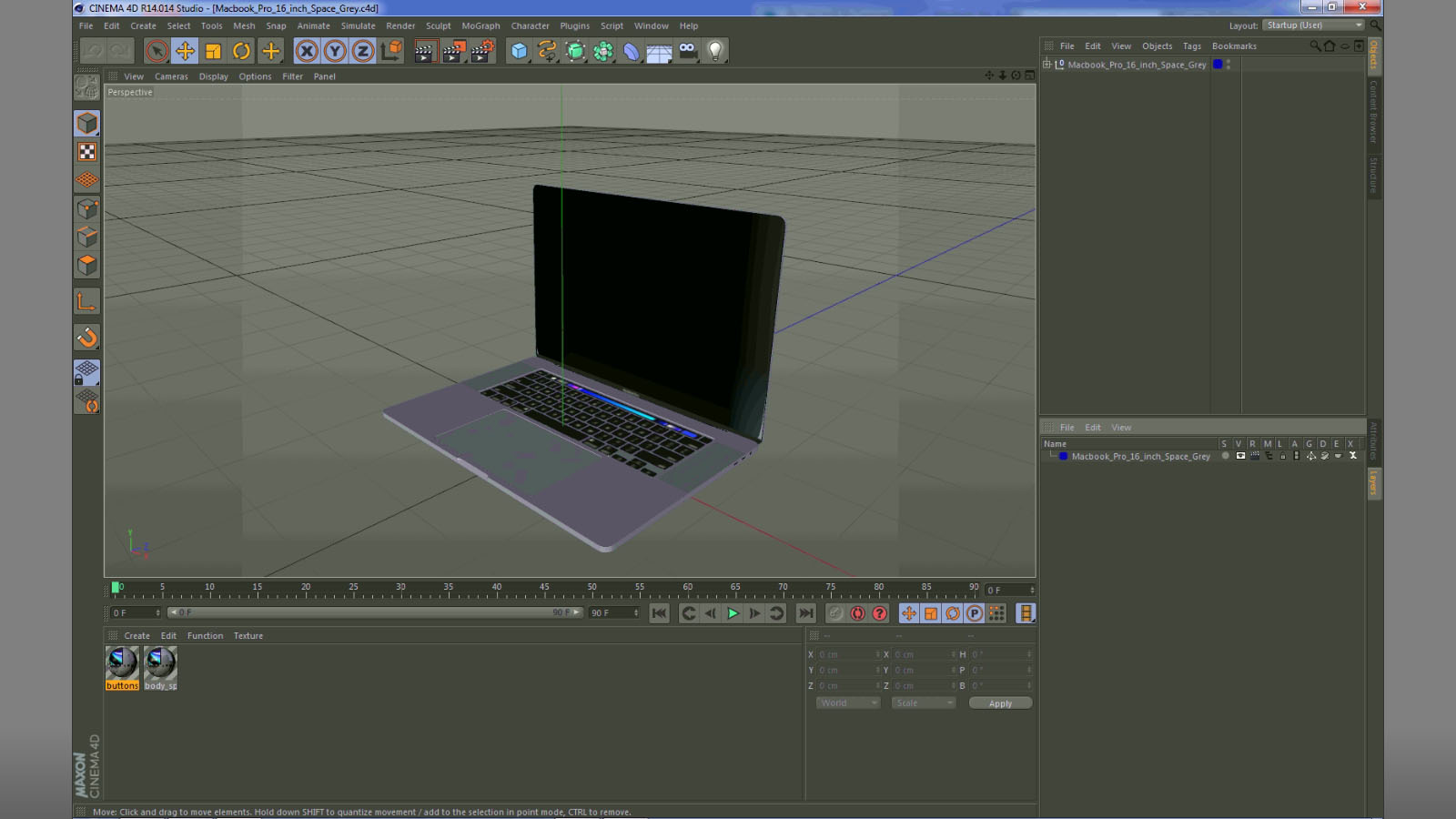Toggle snapping magnet icon

(x=87, y=338)
